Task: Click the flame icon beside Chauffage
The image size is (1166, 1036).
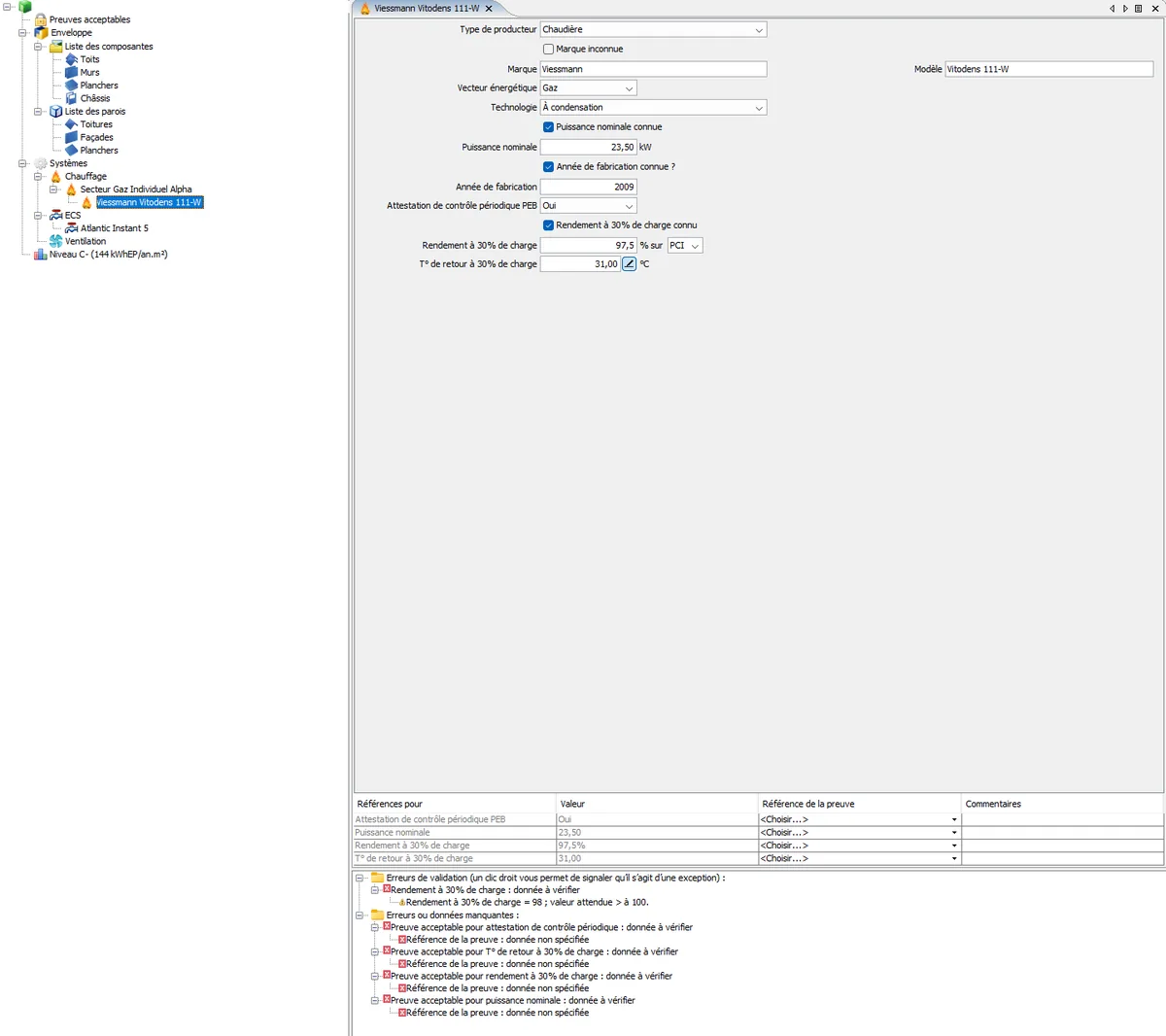Action: coord(55,177)
